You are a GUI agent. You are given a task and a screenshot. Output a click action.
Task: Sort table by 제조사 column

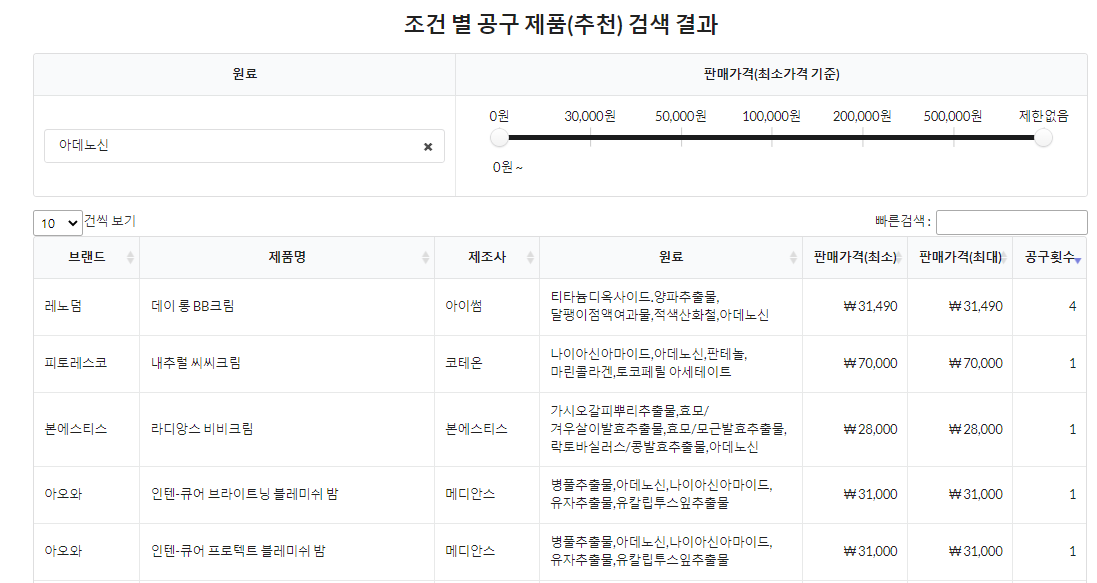coord(487,258)
